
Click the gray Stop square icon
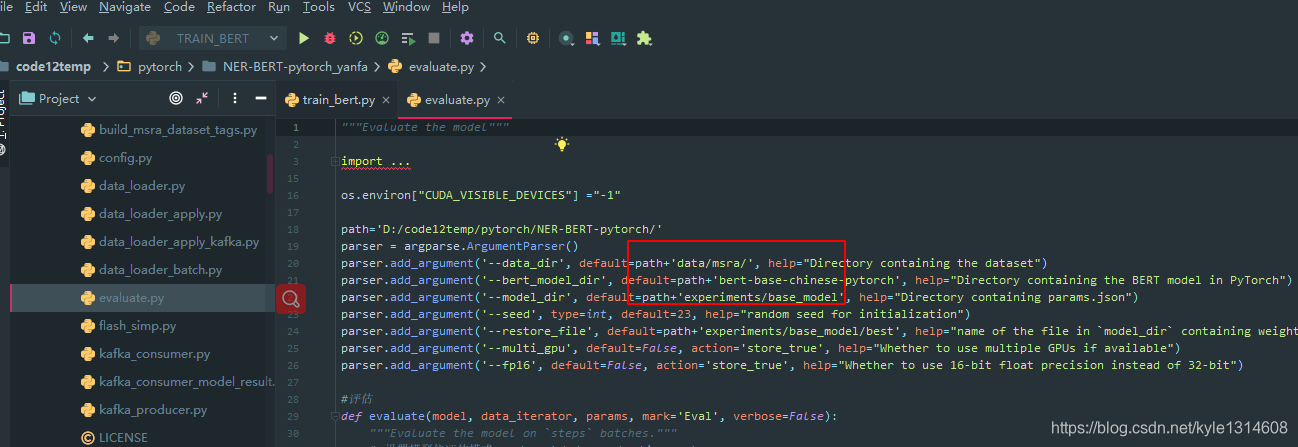point(434,38)
